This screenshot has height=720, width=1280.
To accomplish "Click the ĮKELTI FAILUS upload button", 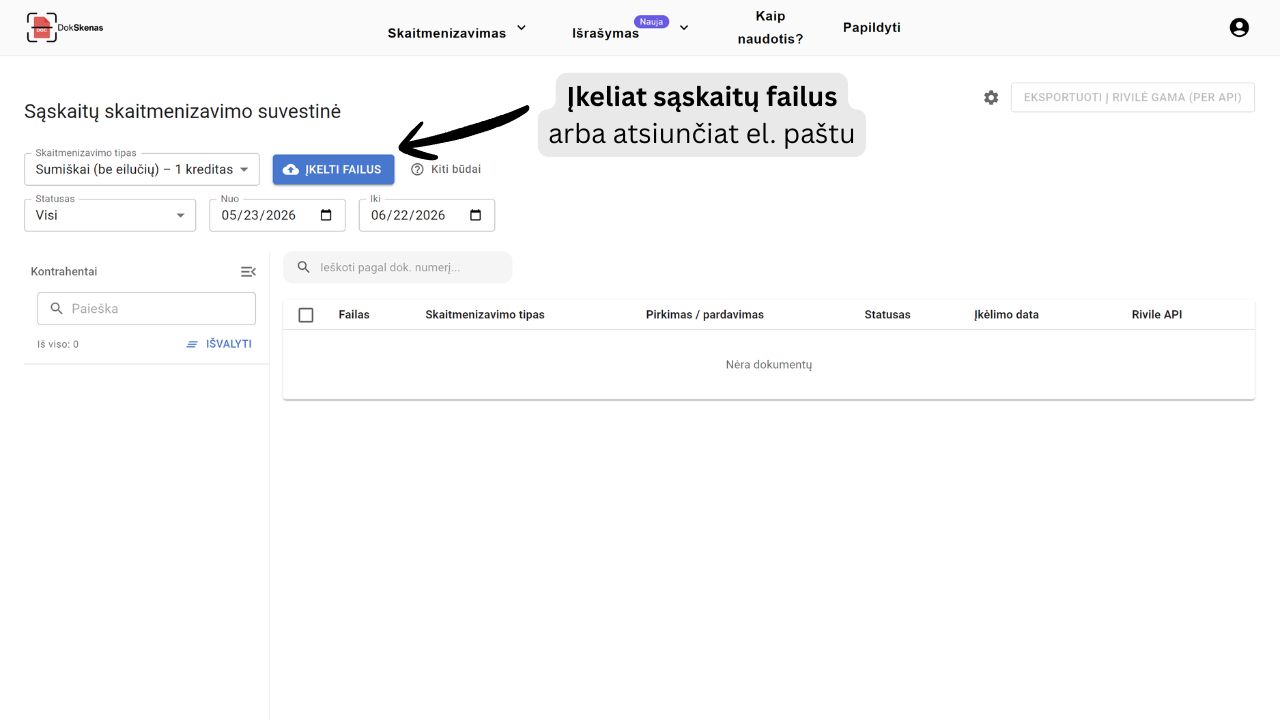I will click(x=334, y=169).
